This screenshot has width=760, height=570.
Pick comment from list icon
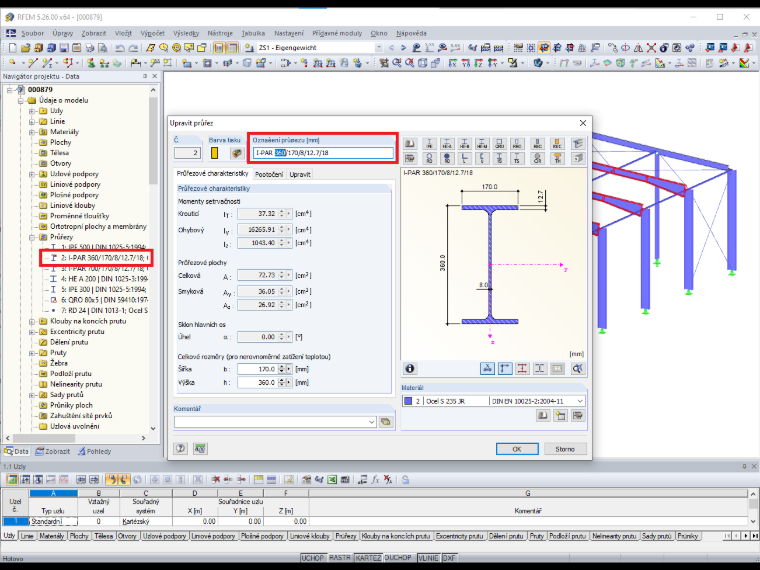[x=386, y=422]
